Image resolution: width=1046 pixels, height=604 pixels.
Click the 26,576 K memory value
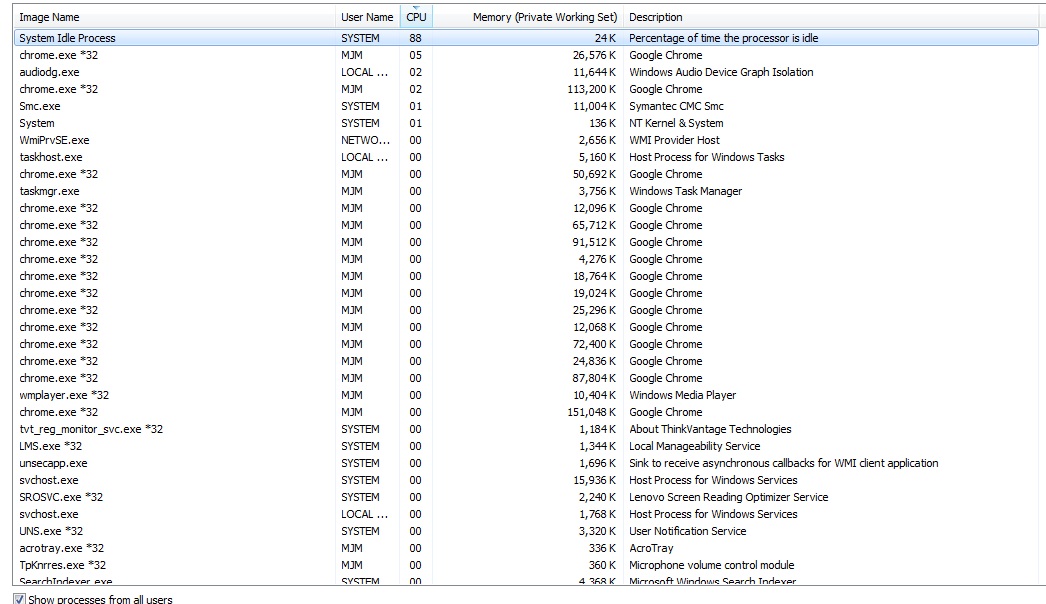[x=594, y=55]
